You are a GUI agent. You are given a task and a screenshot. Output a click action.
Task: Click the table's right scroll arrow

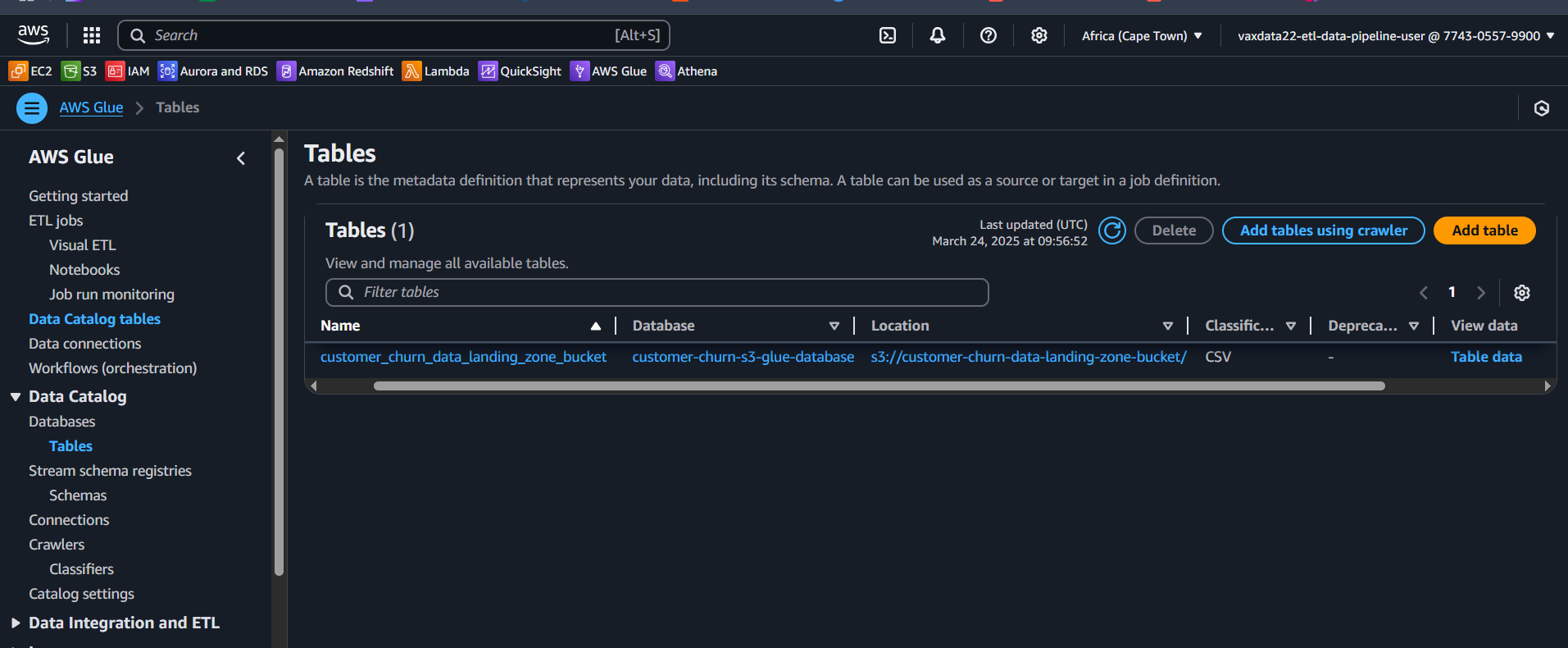point(1547,386)
